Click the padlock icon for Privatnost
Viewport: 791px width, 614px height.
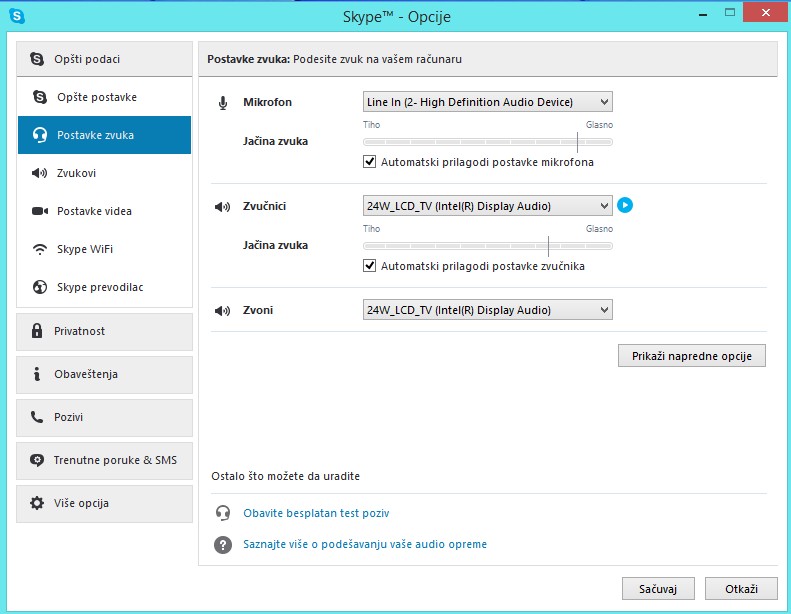tap(37, 331)
